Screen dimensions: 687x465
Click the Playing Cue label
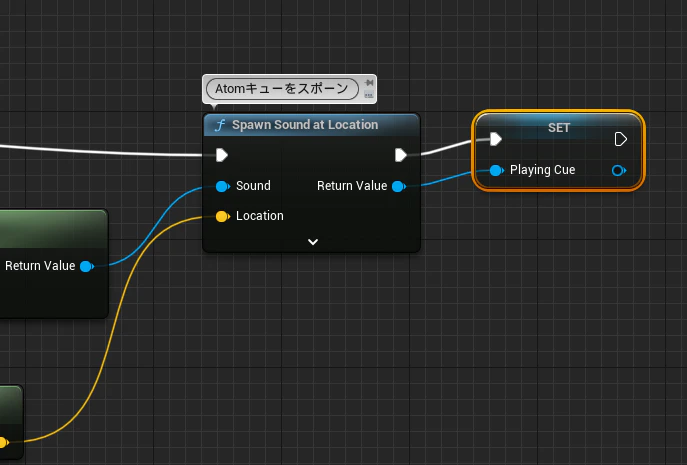click(x=542, y=170)
